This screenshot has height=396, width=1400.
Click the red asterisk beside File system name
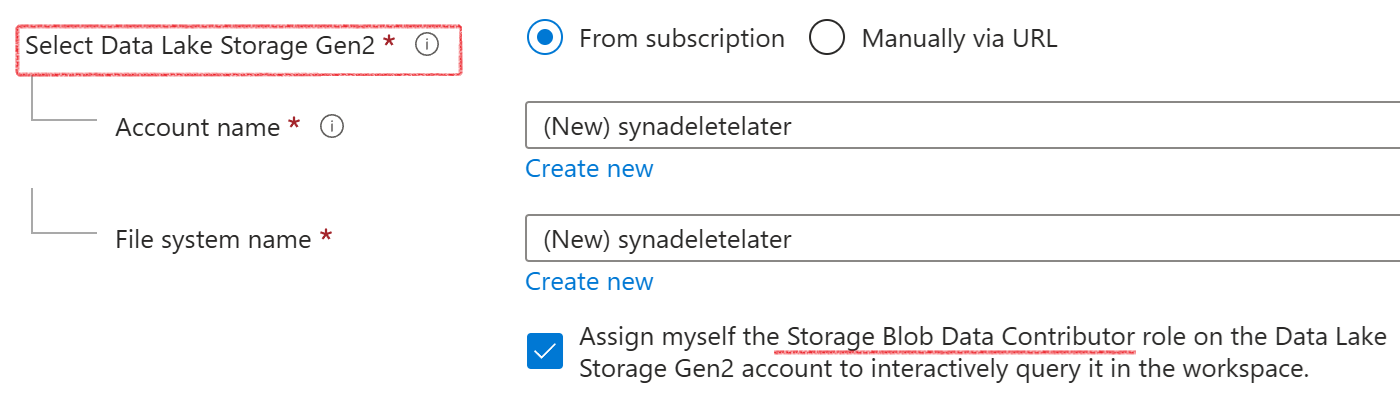coord(325,236)
